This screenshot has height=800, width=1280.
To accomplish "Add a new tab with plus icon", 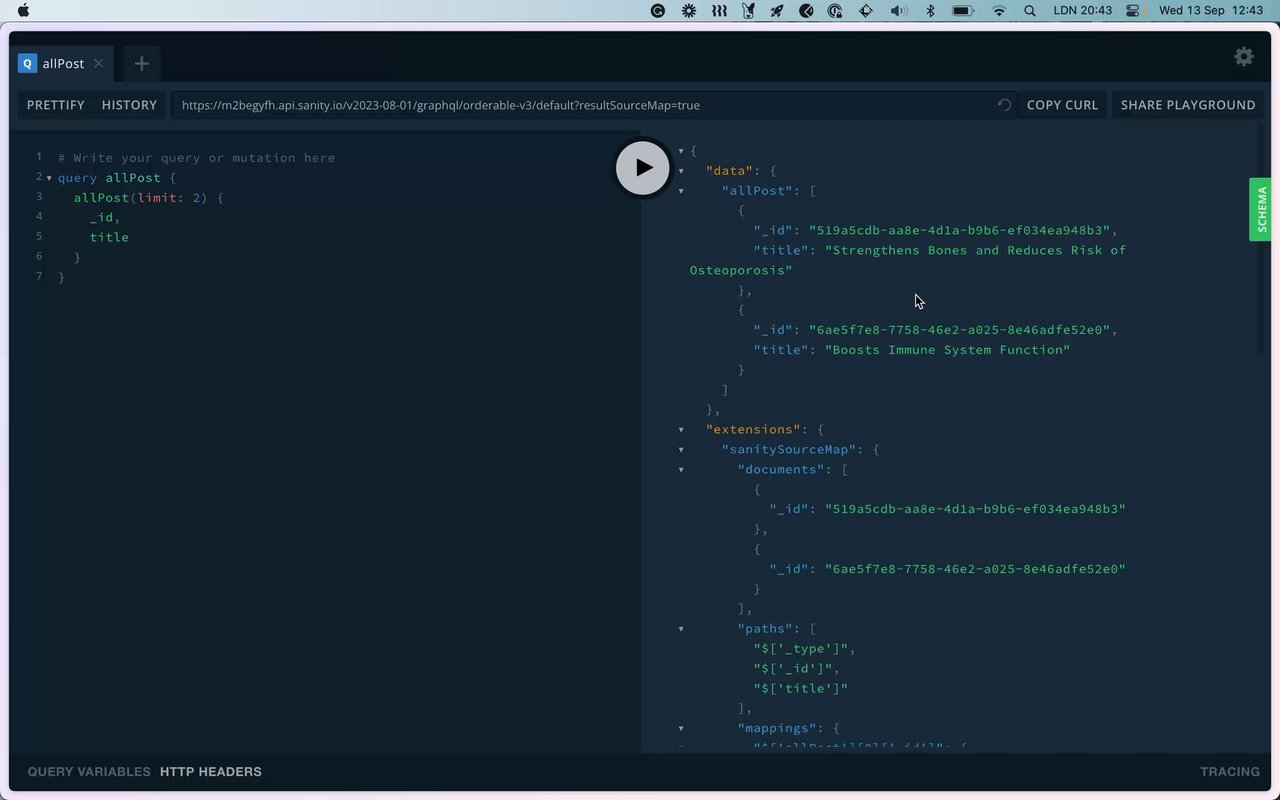I will (141, 64).
